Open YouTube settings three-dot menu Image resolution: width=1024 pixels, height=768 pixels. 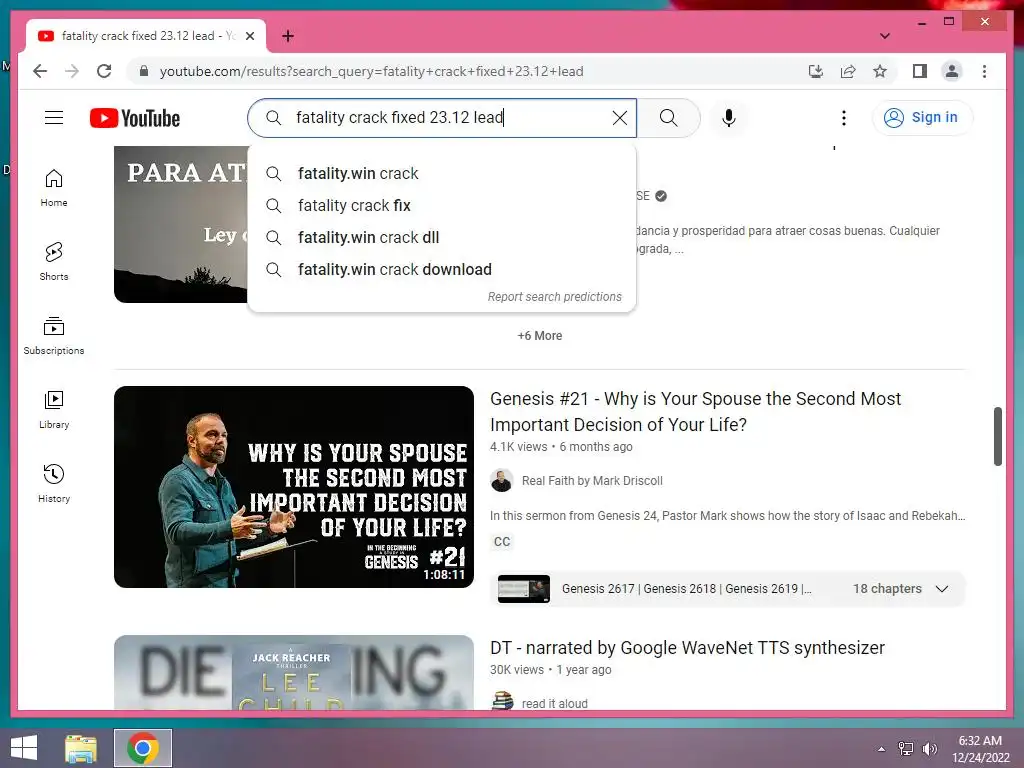tap(844, 118)
